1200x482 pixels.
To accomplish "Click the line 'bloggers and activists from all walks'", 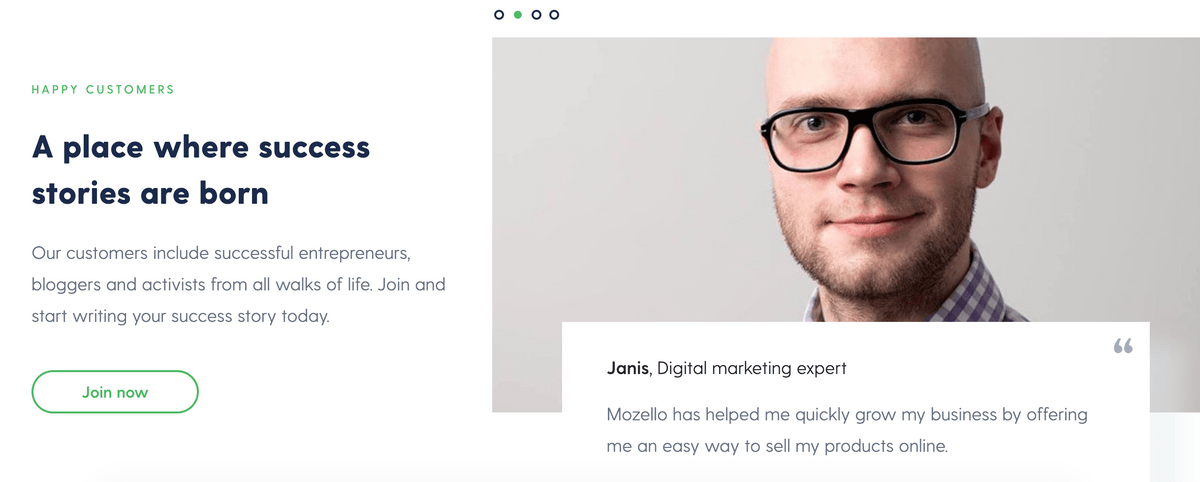I will coord(188,284).
